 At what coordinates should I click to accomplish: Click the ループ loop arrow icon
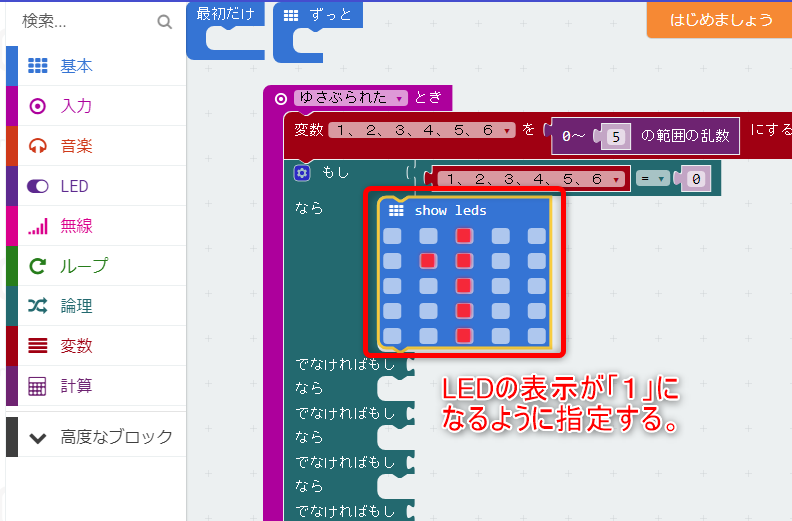click(38, 266)
